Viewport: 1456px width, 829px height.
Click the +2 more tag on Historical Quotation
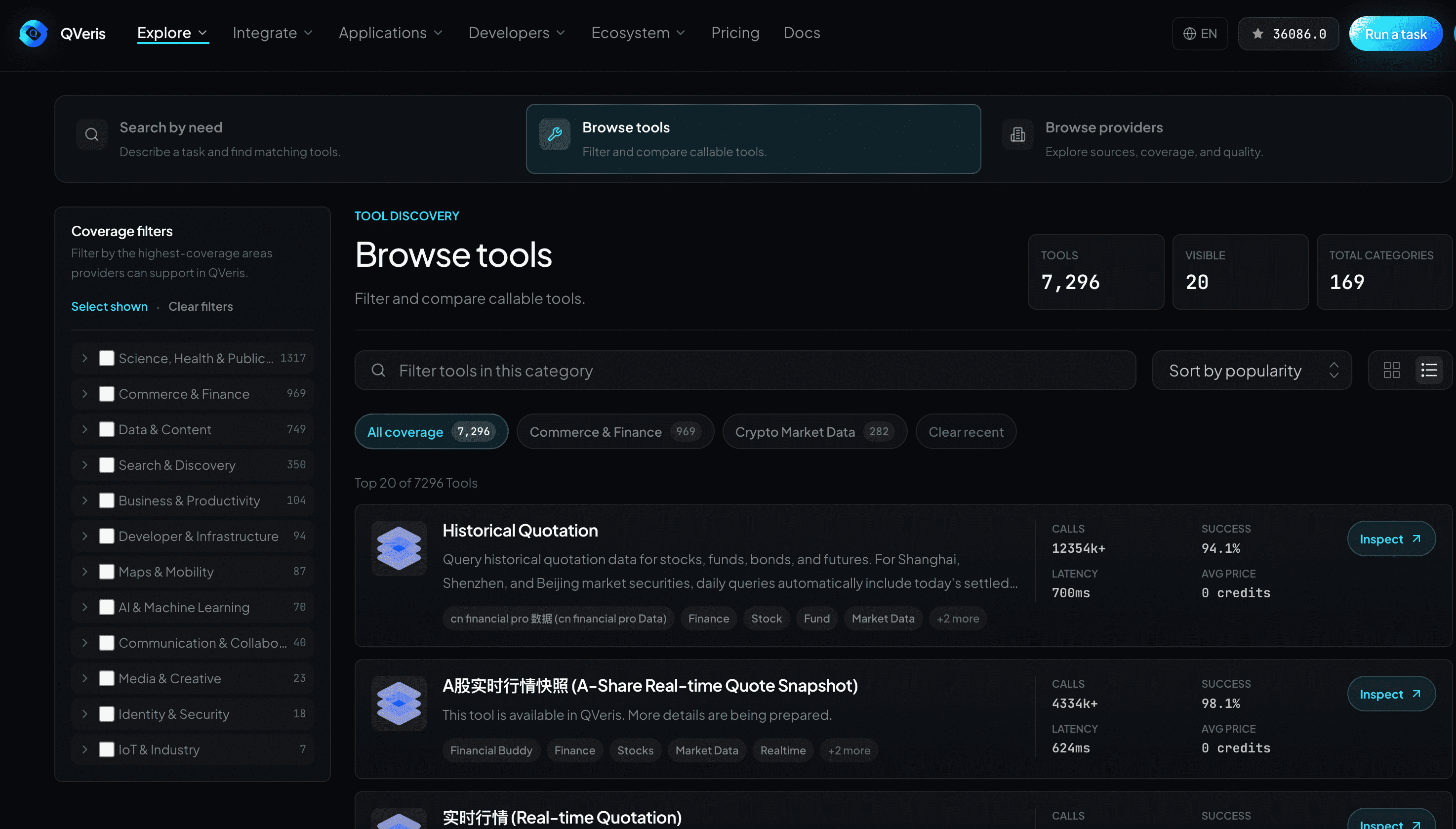[x=958, y=619]
